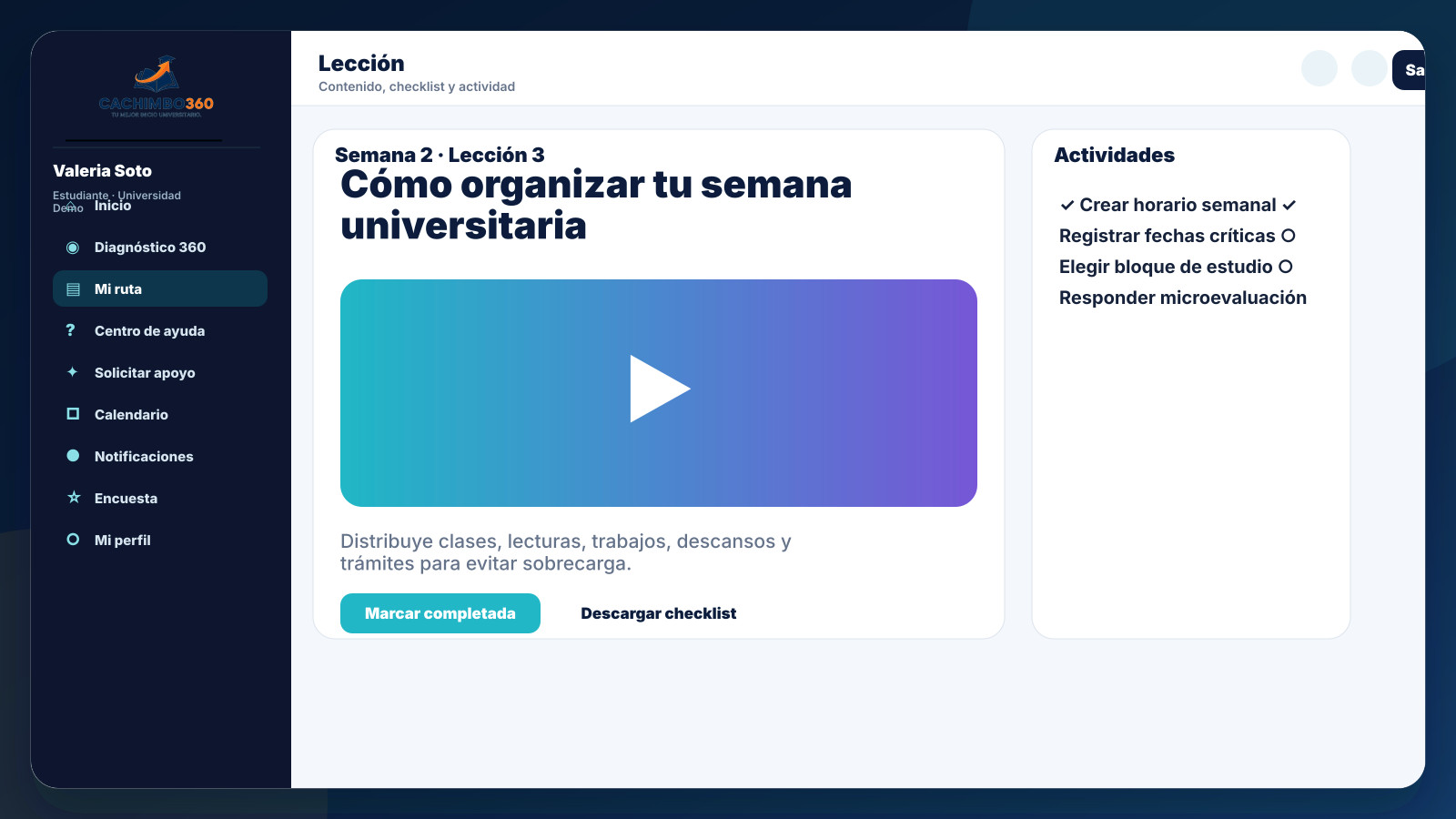Open Calendario in the sidebar
This screenshot has width=1456, height=819.
pos(160,415)
